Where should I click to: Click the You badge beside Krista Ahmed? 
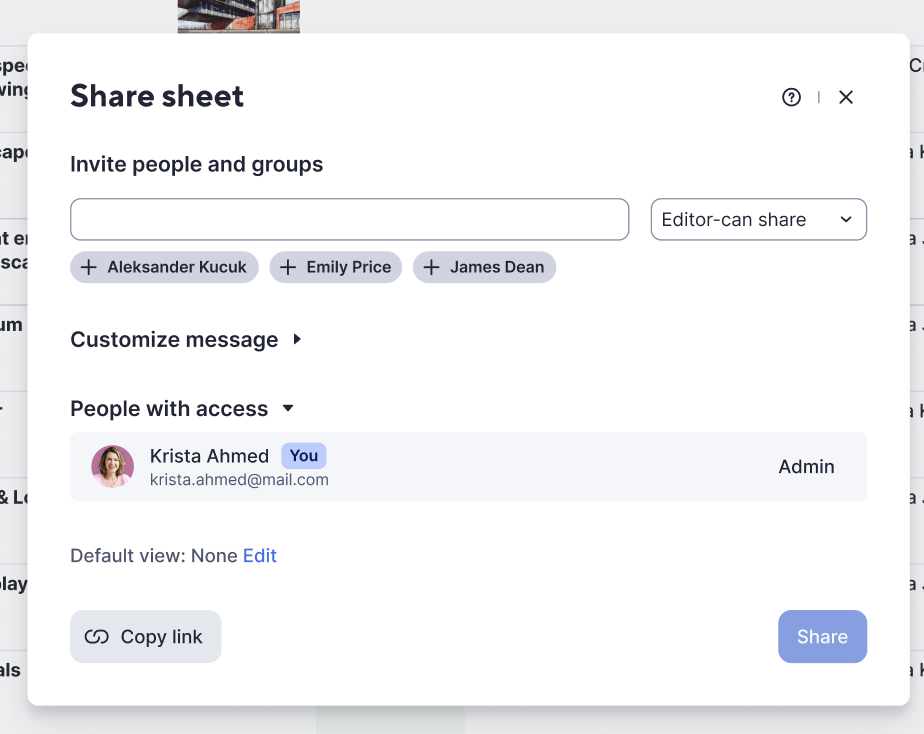point(303,455)
